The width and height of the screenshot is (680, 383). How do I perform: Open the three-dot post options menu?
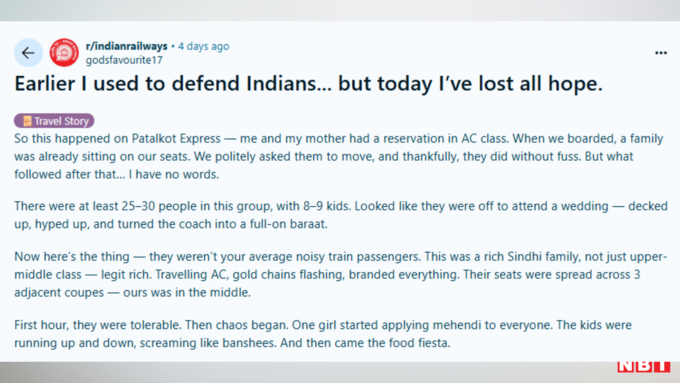click(x=660, y=53)
